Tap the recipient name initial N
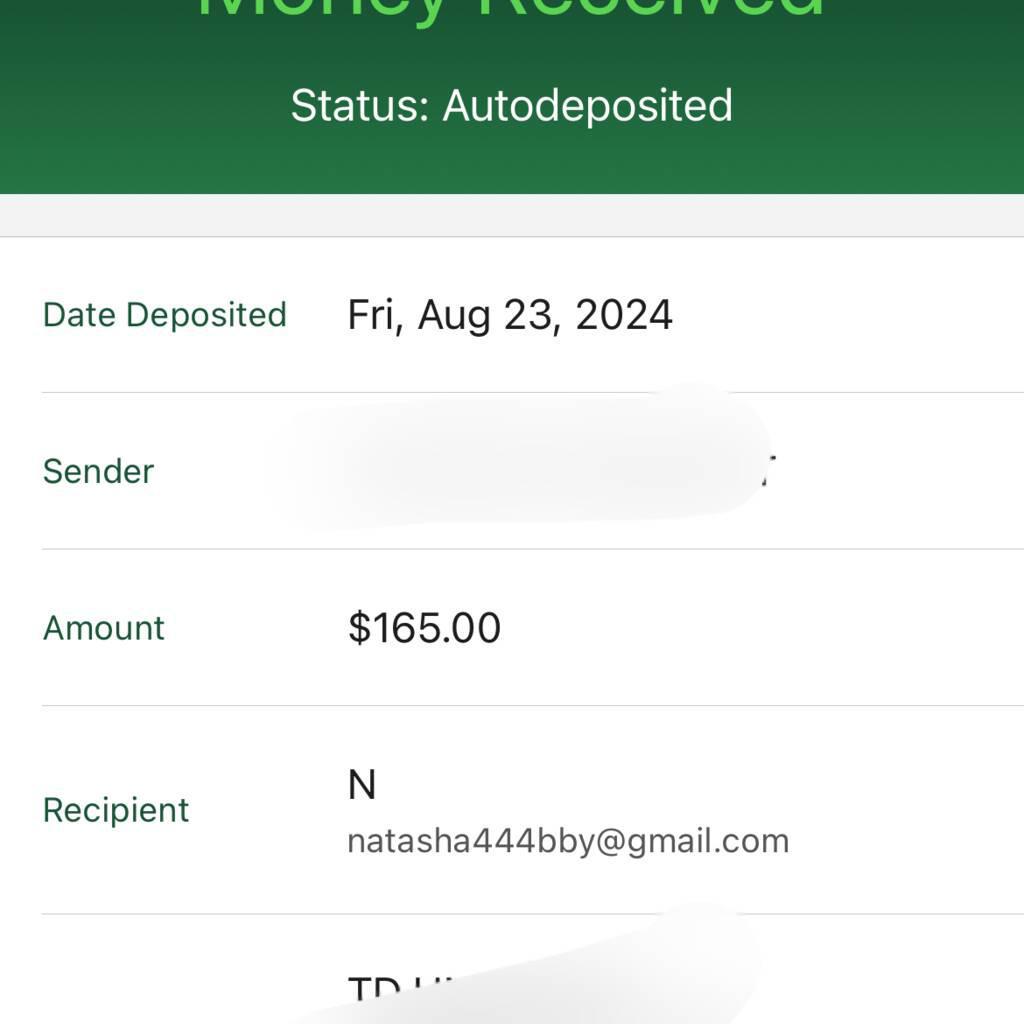 click(362, 784)
